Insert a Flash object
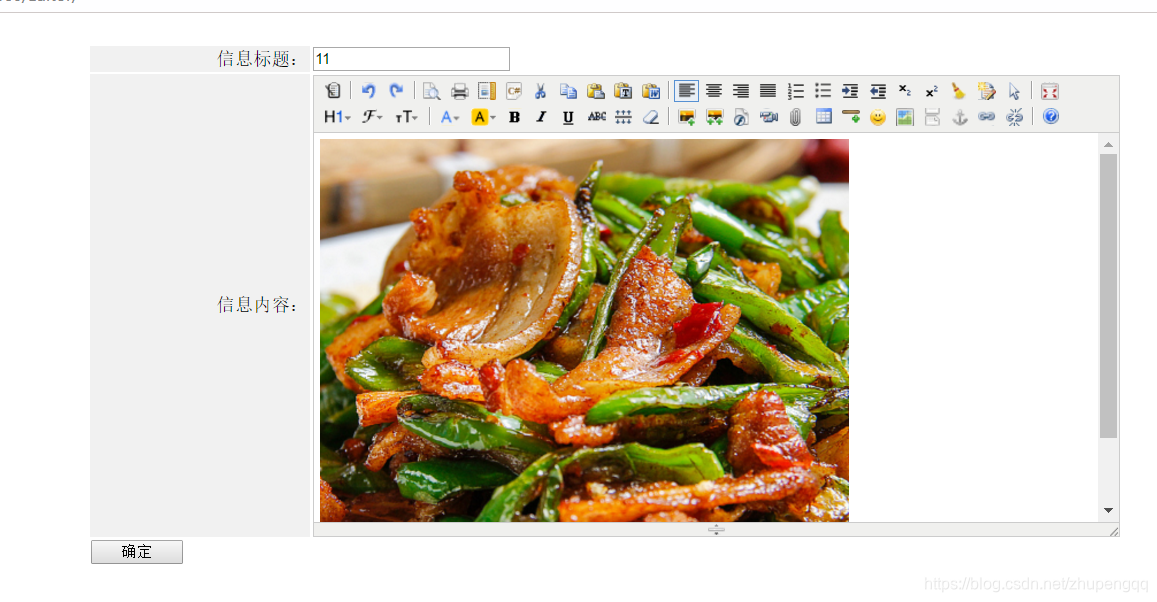Viewport: 1157px width, 602px height. tap(741, 117)
